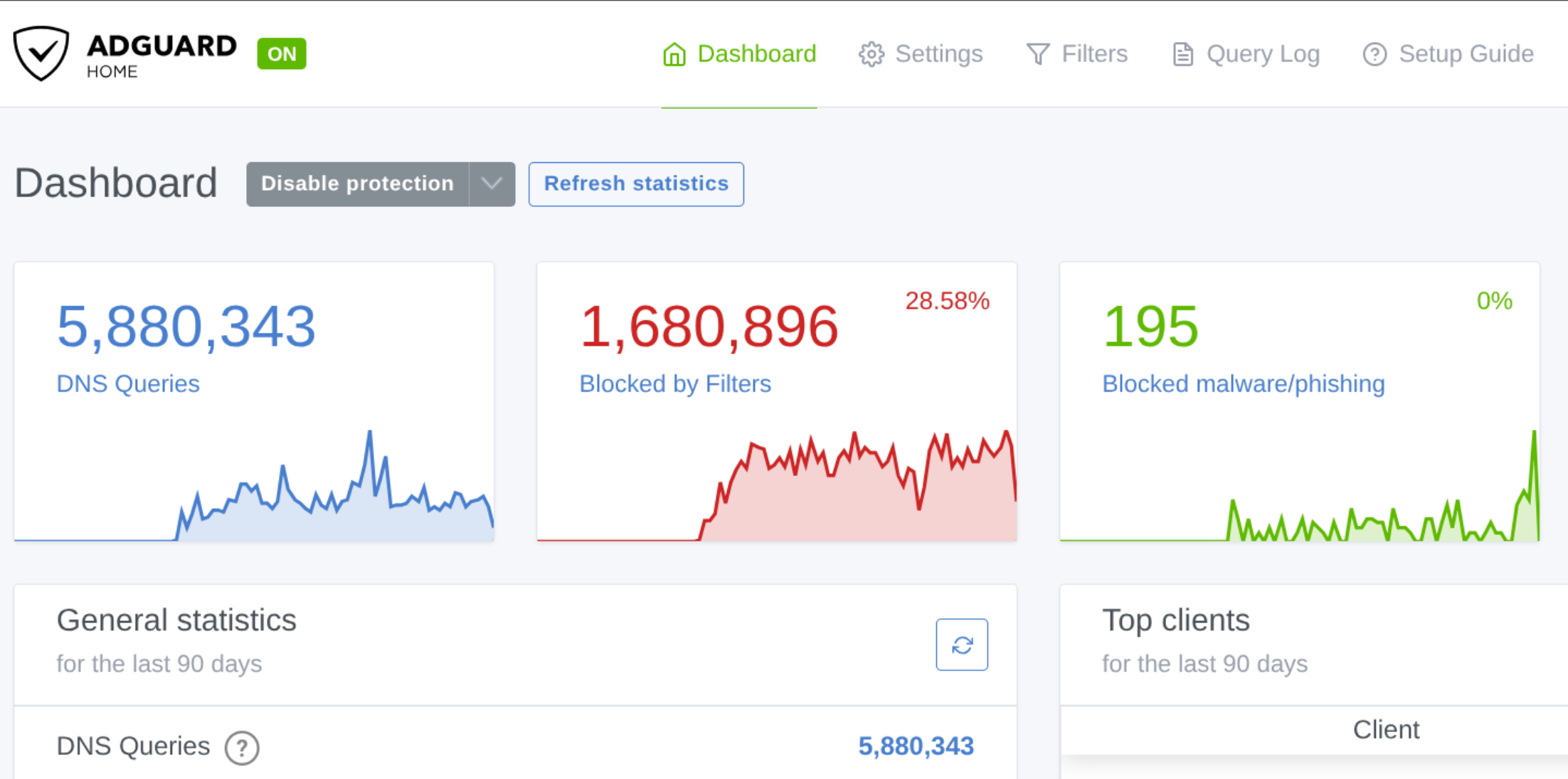This screenshot has height=779, width=1568.
Task: Click the General statistics heading
Action: (176, 620)
